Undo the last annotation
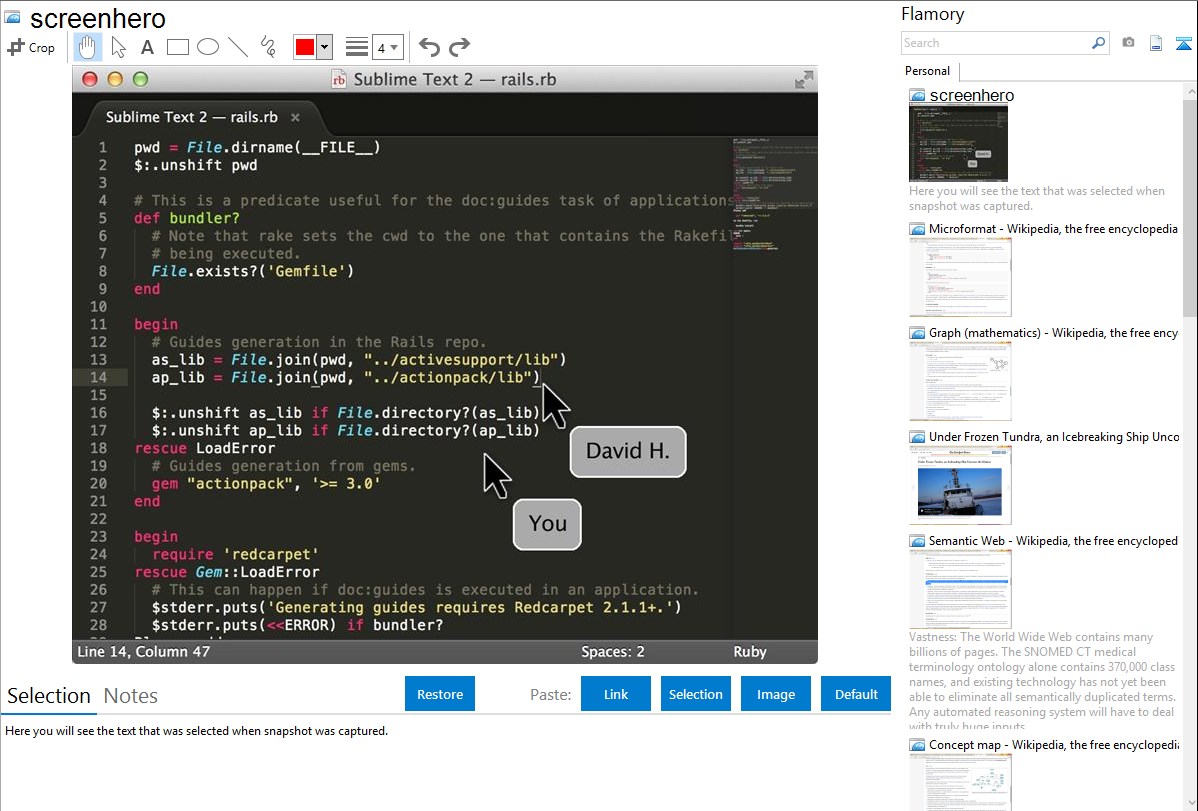 [x=429, y=47]
